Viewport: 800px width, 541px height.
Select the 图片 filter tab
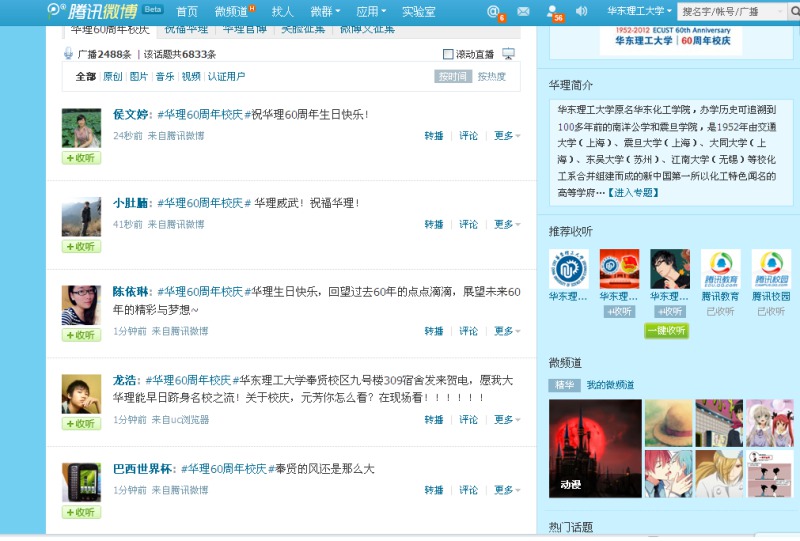(x=139, y=77)
